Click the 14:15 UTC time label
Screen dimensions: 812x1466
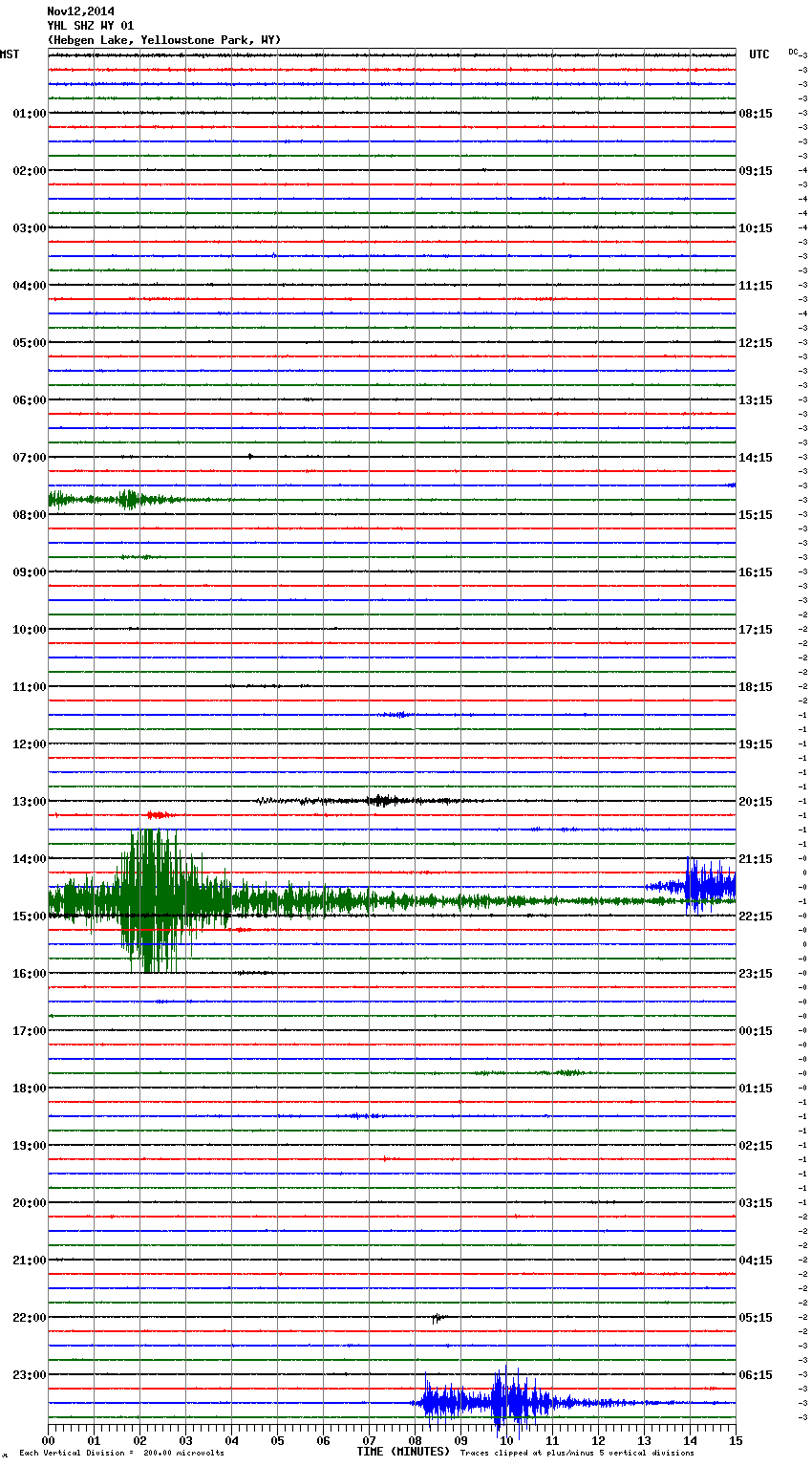tap(756, 458)
